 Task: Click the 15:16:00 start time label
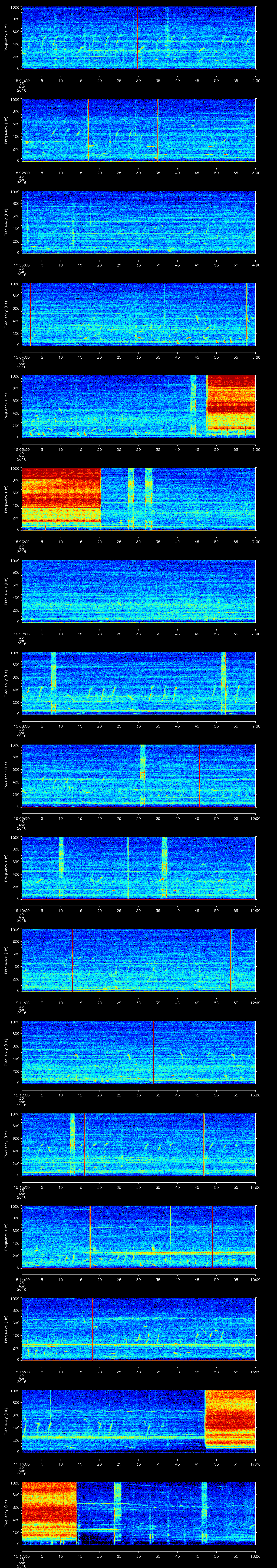coord(21,1464)
